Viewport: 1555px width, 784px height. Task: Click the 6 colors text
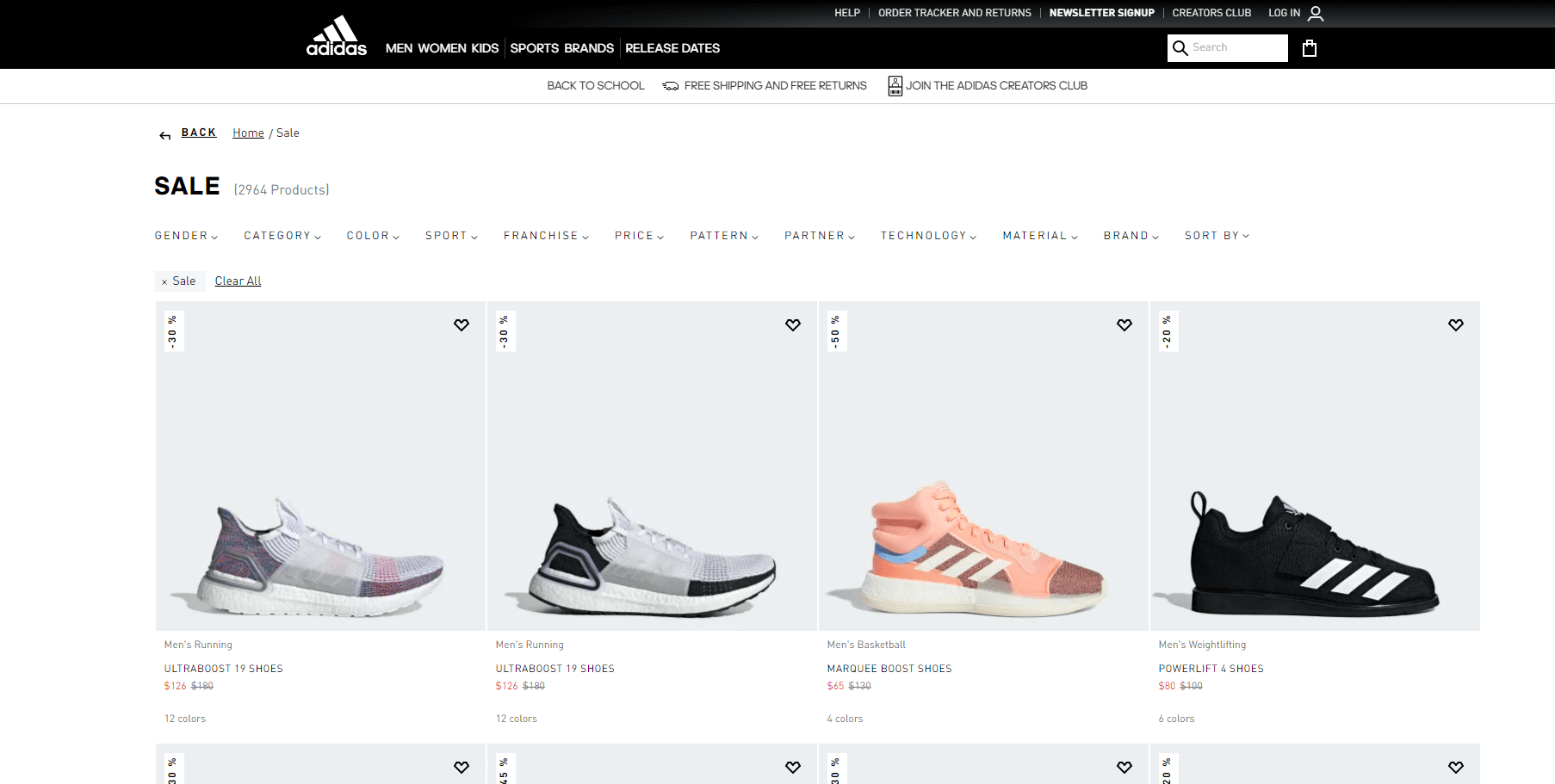[1176, 719]
